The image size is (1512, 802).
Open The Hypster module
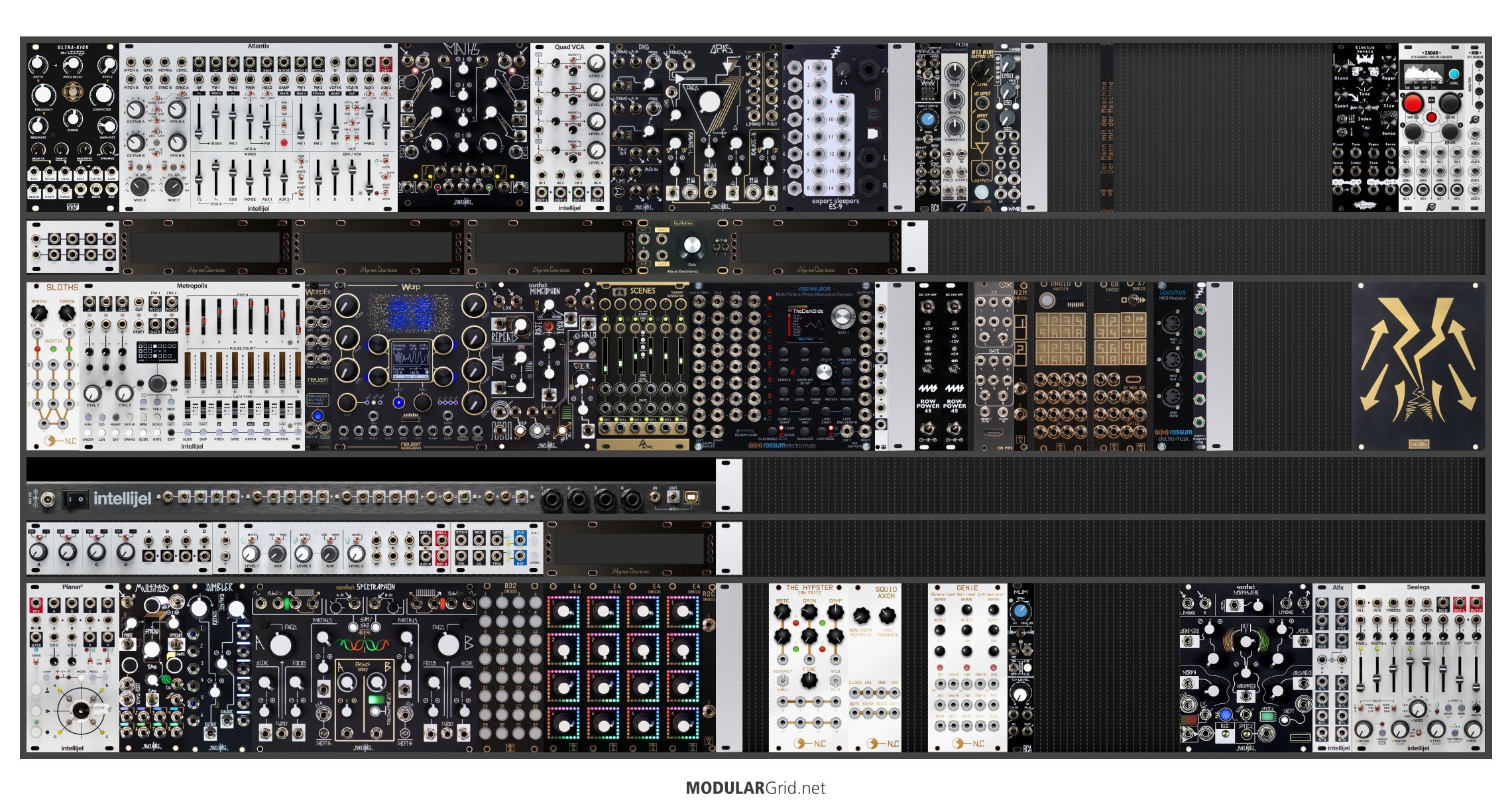(x=809, y=668)
